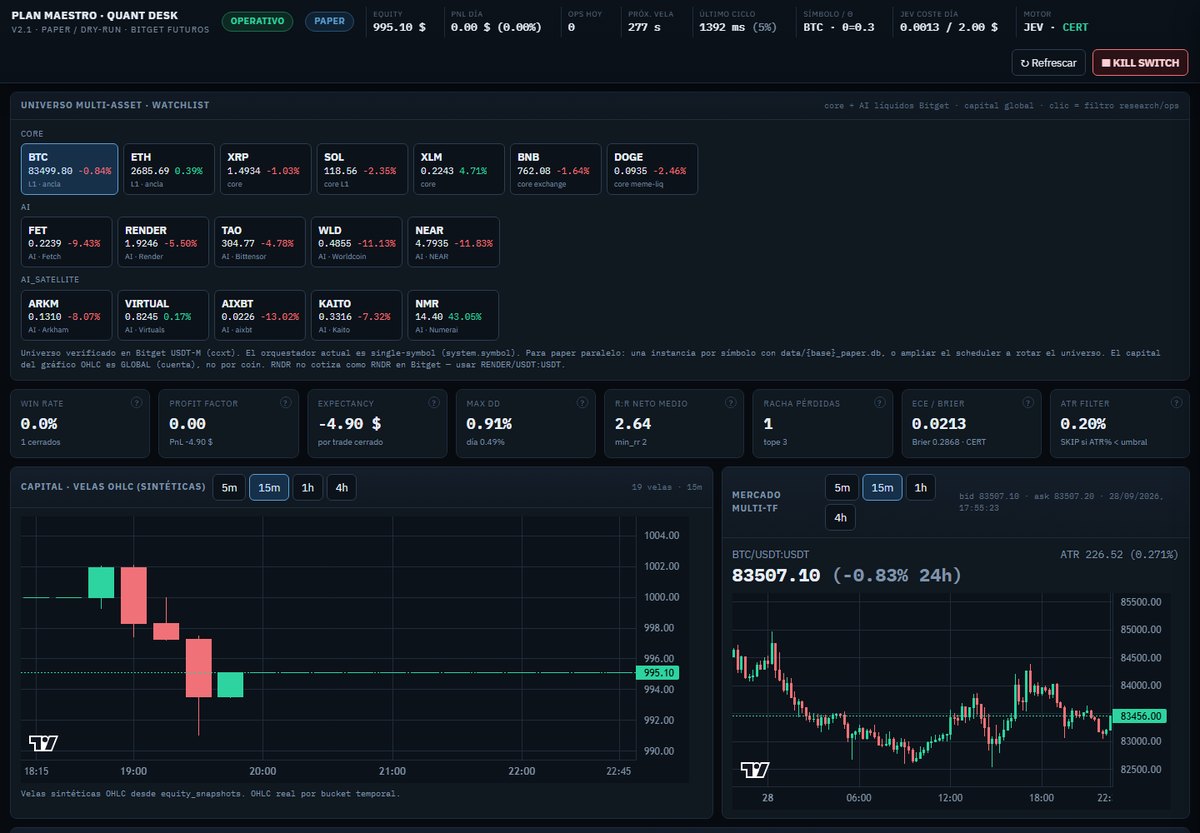Click the SÍMBOLO value BTC · θ=0.3
The height and width of the screenshot is (833, 1200).
pos(839,27)
